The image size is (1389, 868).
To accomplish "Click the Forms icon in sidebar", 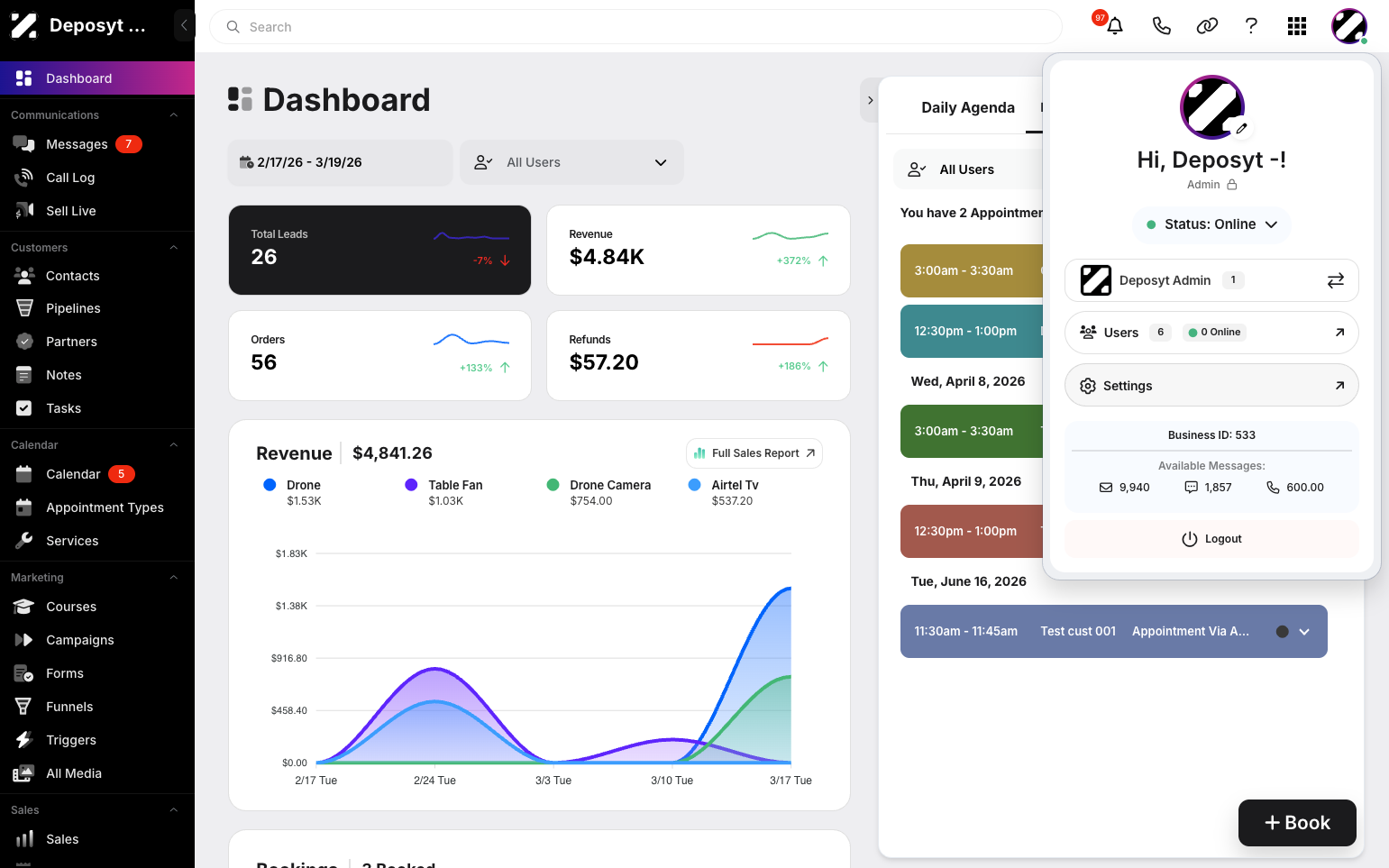I will (x=24, y=673).
